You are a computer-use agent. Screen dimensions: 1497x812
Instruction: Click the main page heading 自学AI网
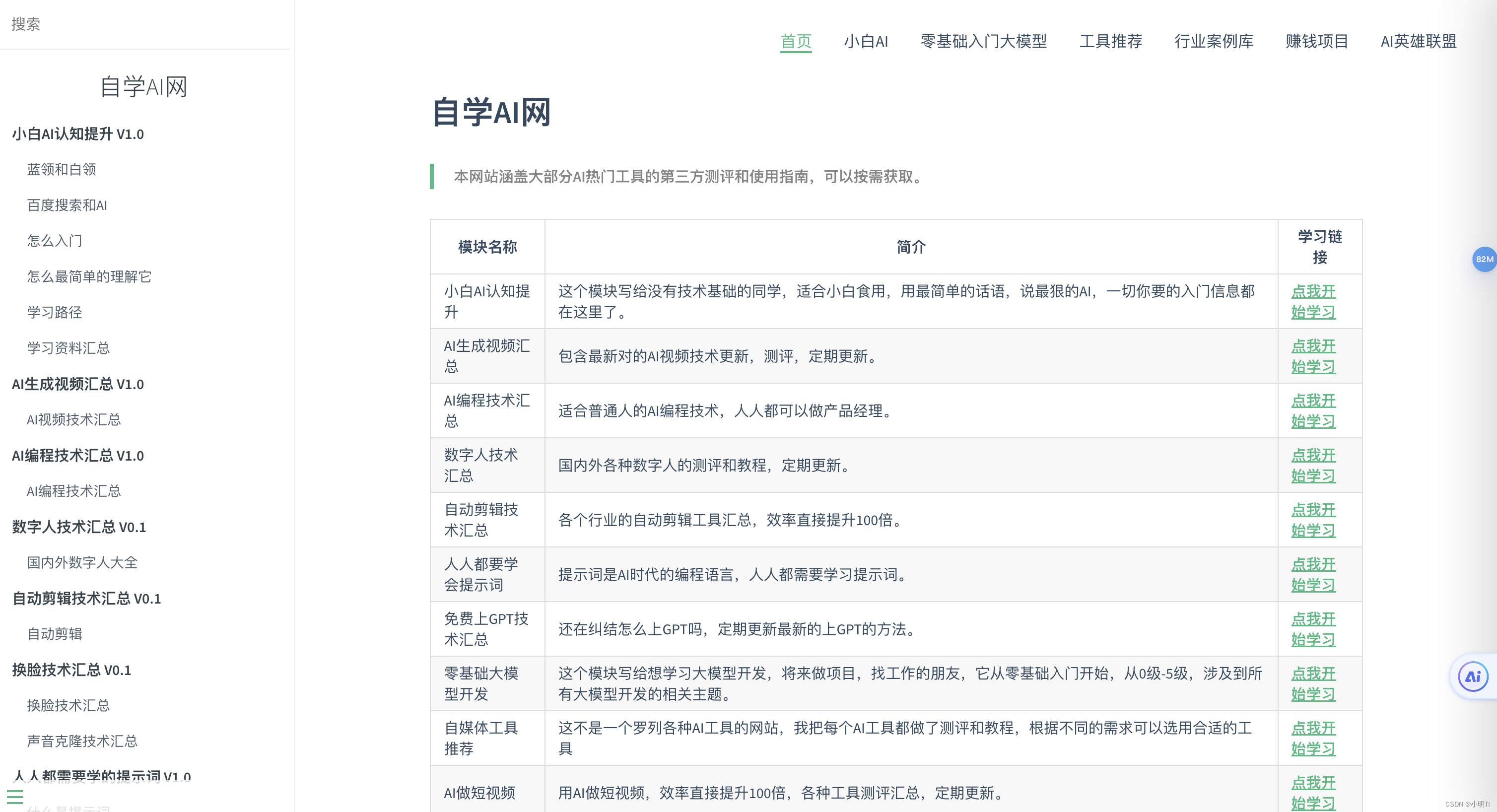tap(491, 112)
